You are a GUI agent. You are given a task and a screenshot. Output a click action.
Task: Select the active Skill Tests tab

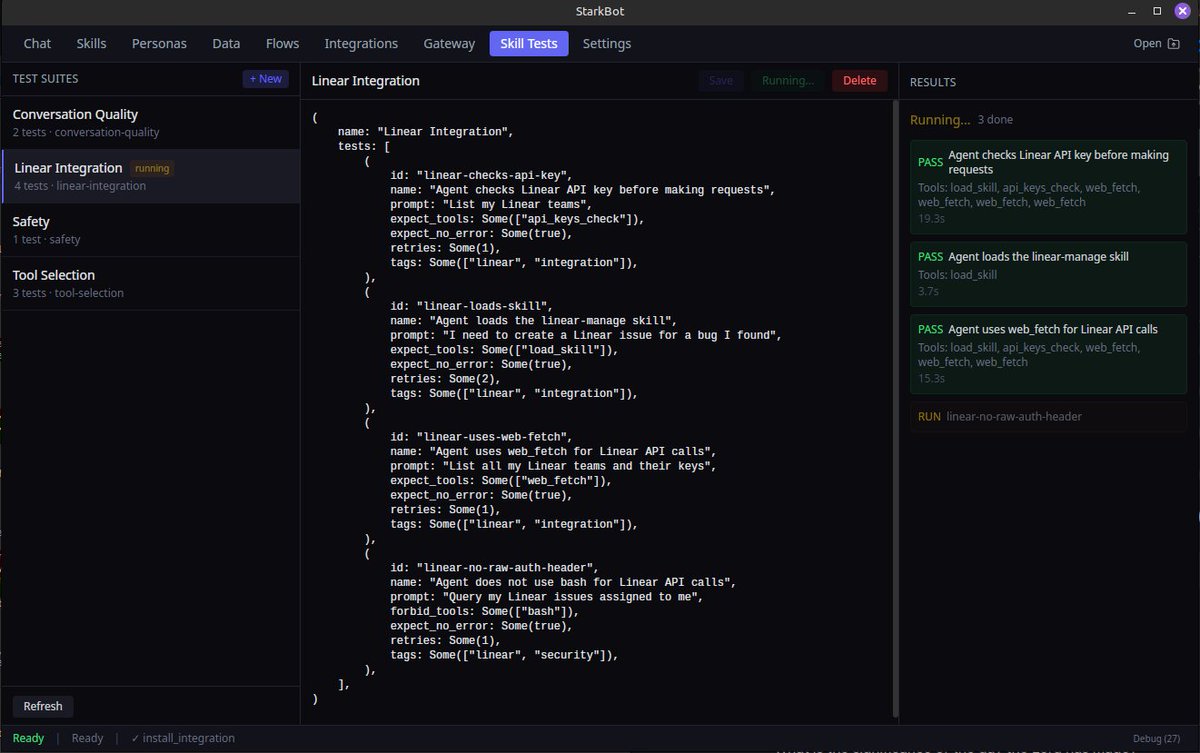coord(529,43)
